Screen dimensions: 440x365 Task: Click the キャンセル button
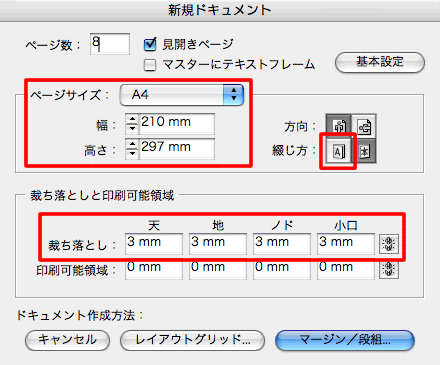[67, 340]
